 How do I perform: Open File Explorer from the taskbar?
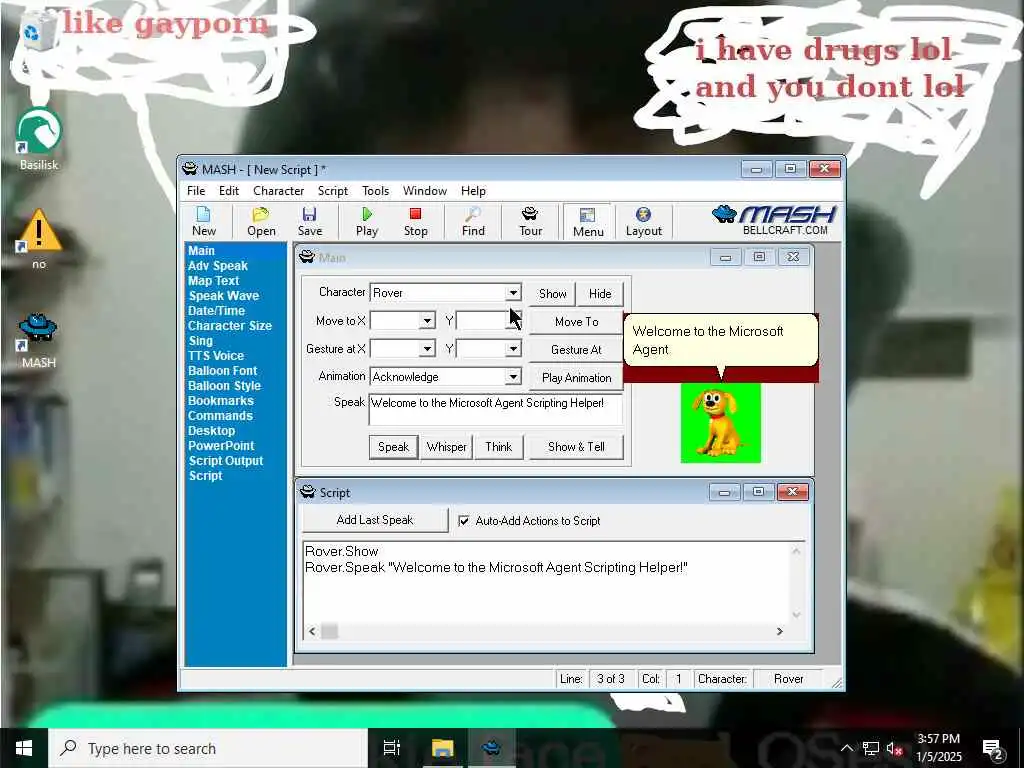click(x=442, y=748)
